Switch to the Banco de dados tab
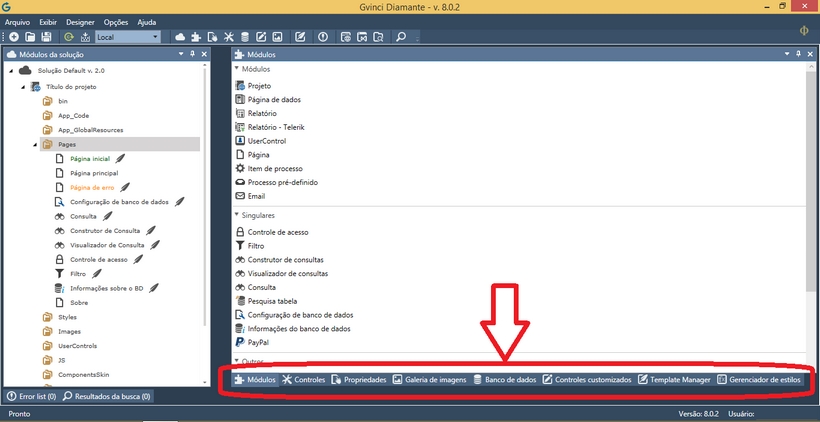Viewport: 820px width, 422px height. [504, 380]
